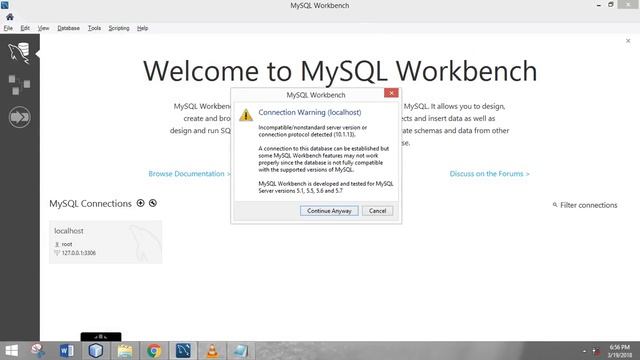Image resolution: width=640 pixels, height=360 pixels.
Task: Open the localhost connection tile
Action: (x=106, y=242)
